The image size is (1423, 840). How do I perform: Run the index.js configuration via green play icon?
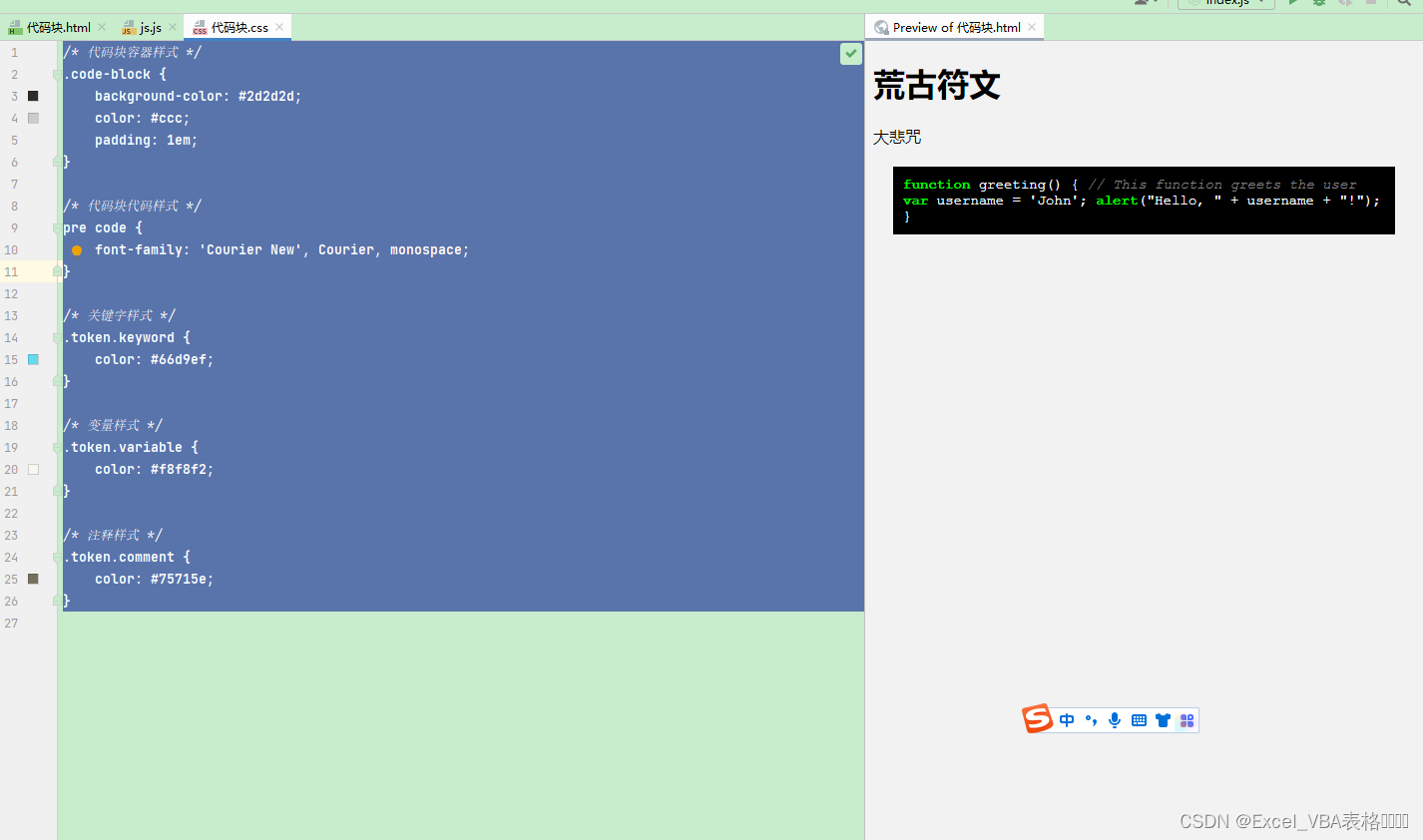[1293, 4]
